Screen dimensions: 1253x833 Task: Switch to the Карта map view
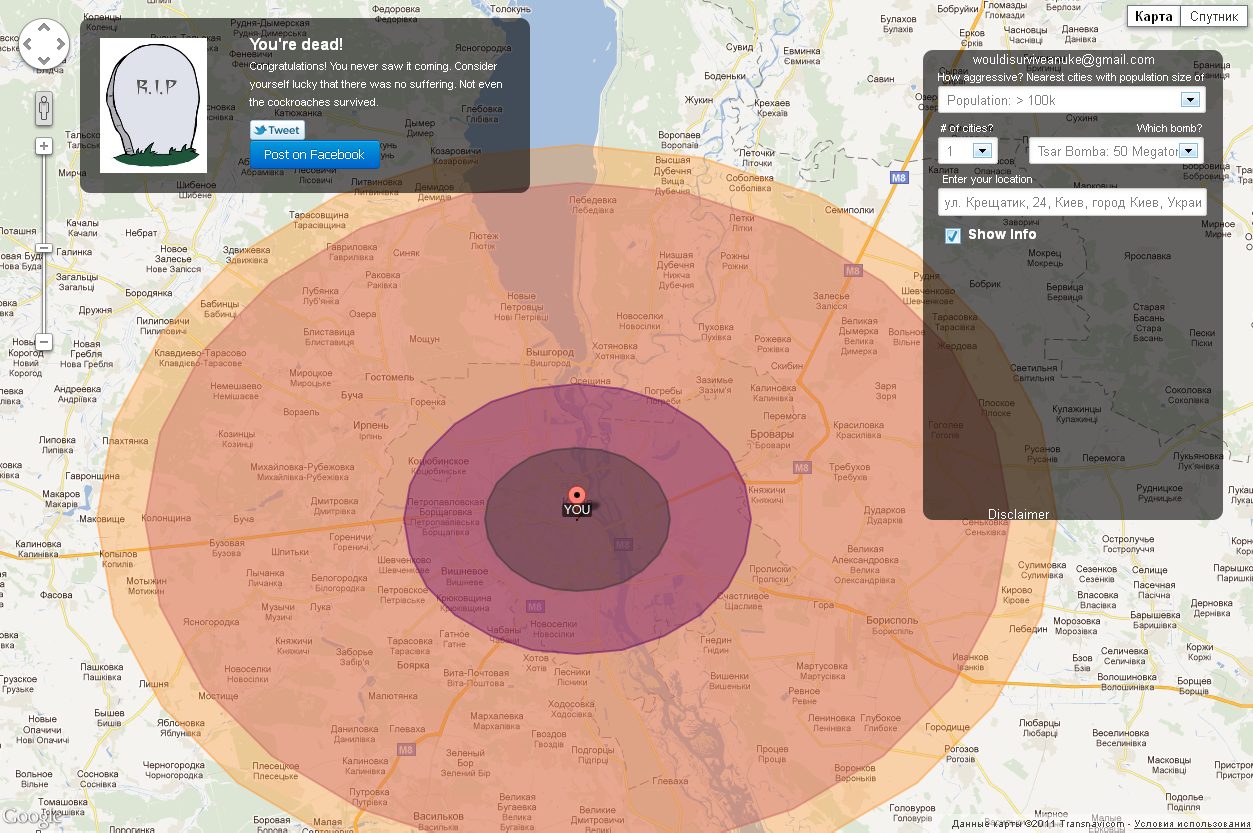tap(1154, 17)
